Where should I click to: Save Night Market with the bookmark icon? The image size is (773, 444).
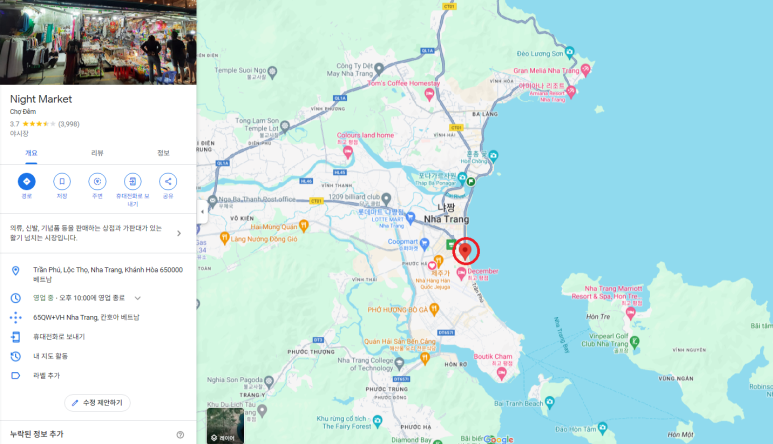[62, 181]
